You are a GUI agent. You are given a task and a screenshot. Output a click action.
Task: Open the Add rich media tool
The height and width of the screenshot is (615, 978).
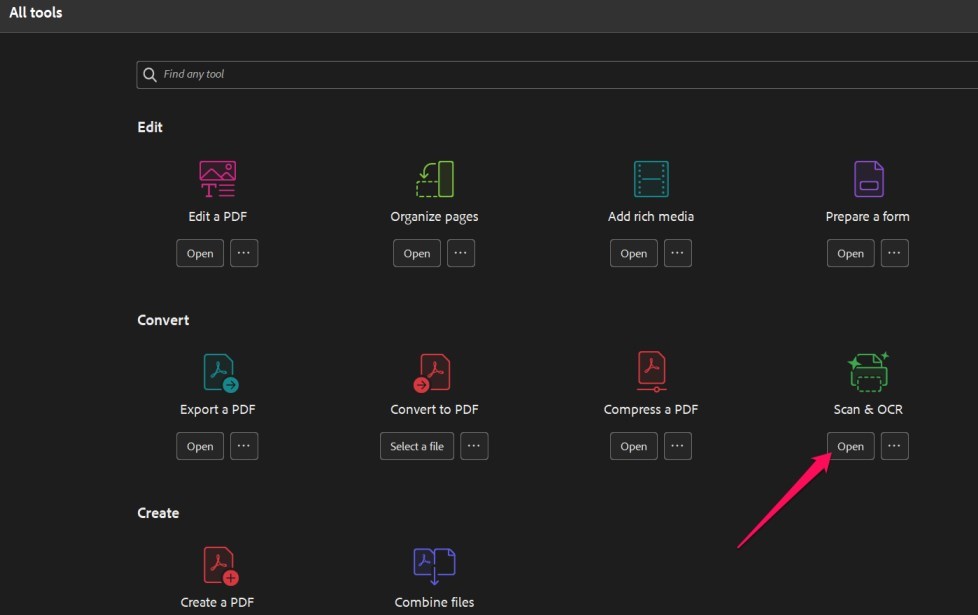point(633,253)
